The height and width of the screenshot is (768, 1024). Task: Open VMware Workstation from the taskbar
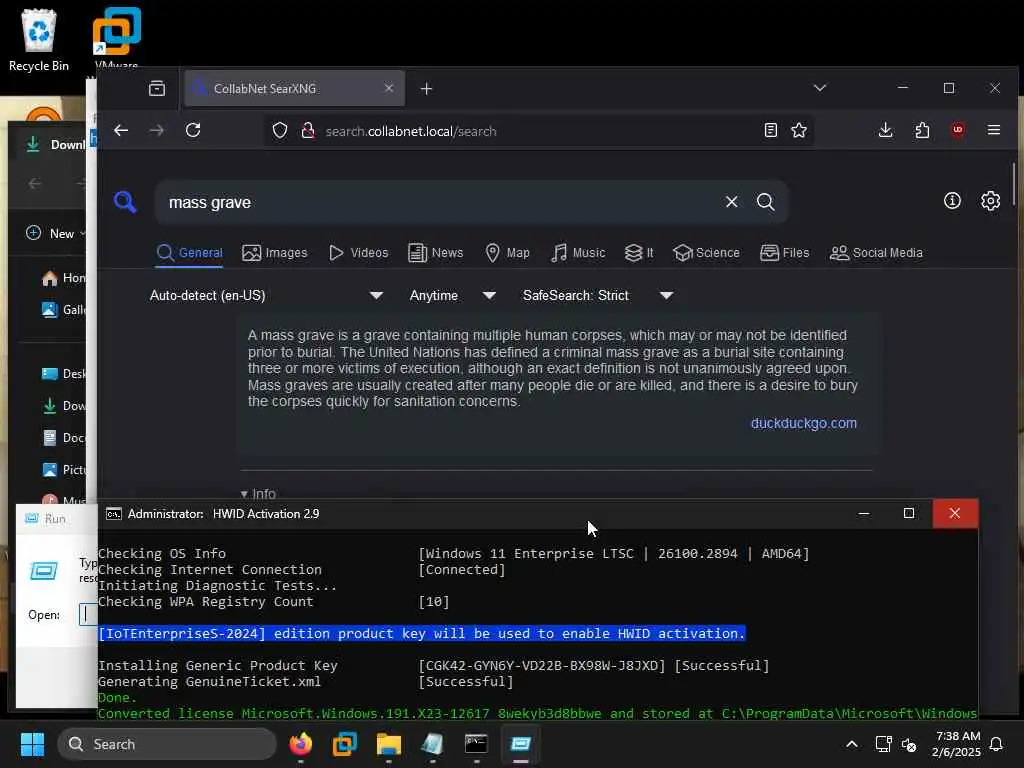[x=344, y=744]
